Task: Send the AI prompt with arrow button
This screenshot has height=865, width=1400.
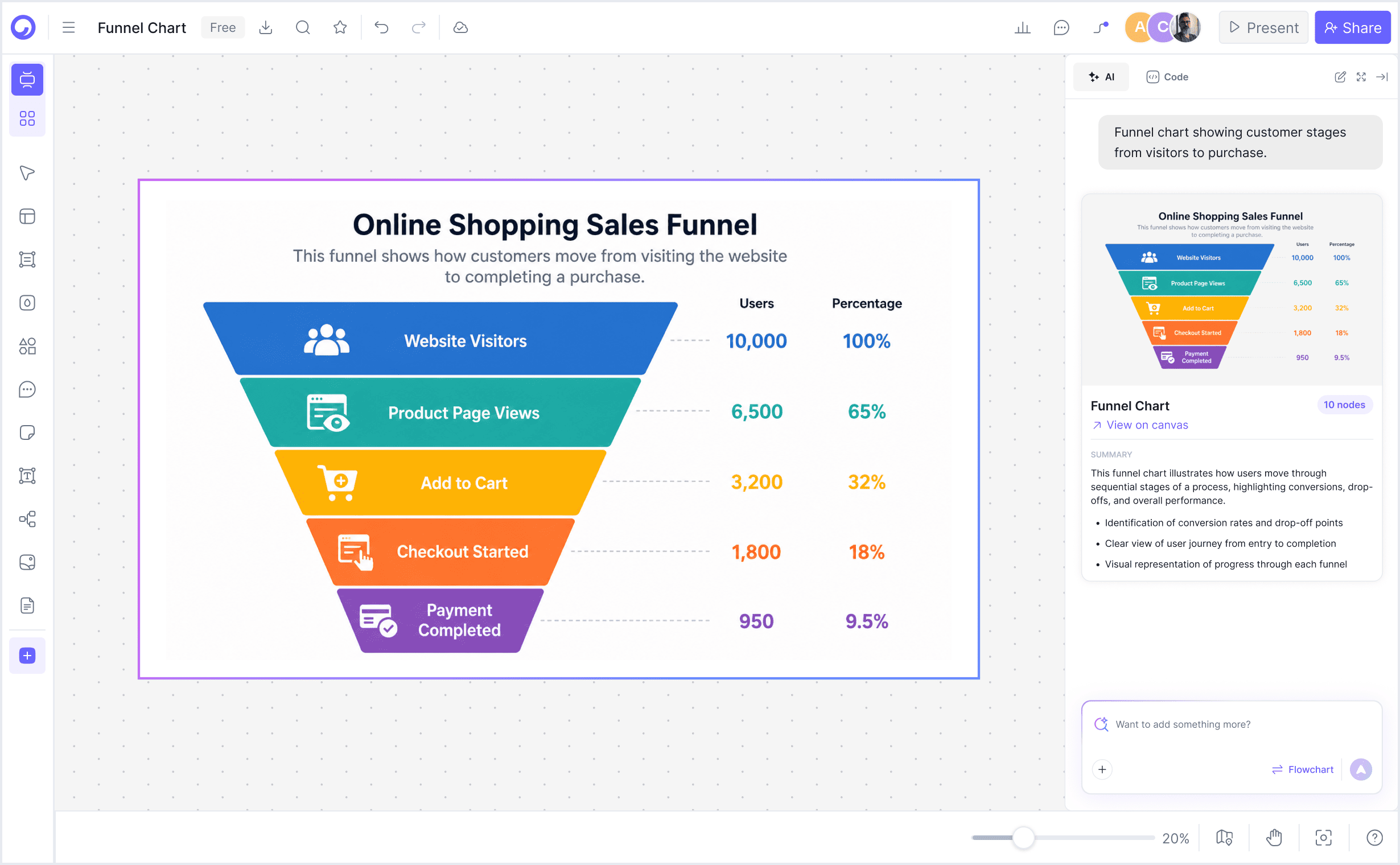Action: 1361,769
